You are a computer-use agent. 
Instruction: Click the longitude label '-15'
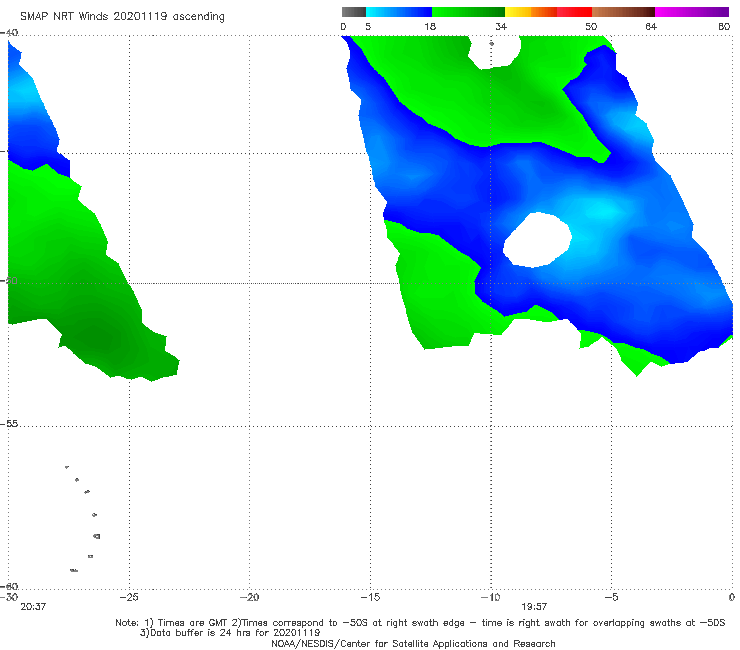coord(370,597)
